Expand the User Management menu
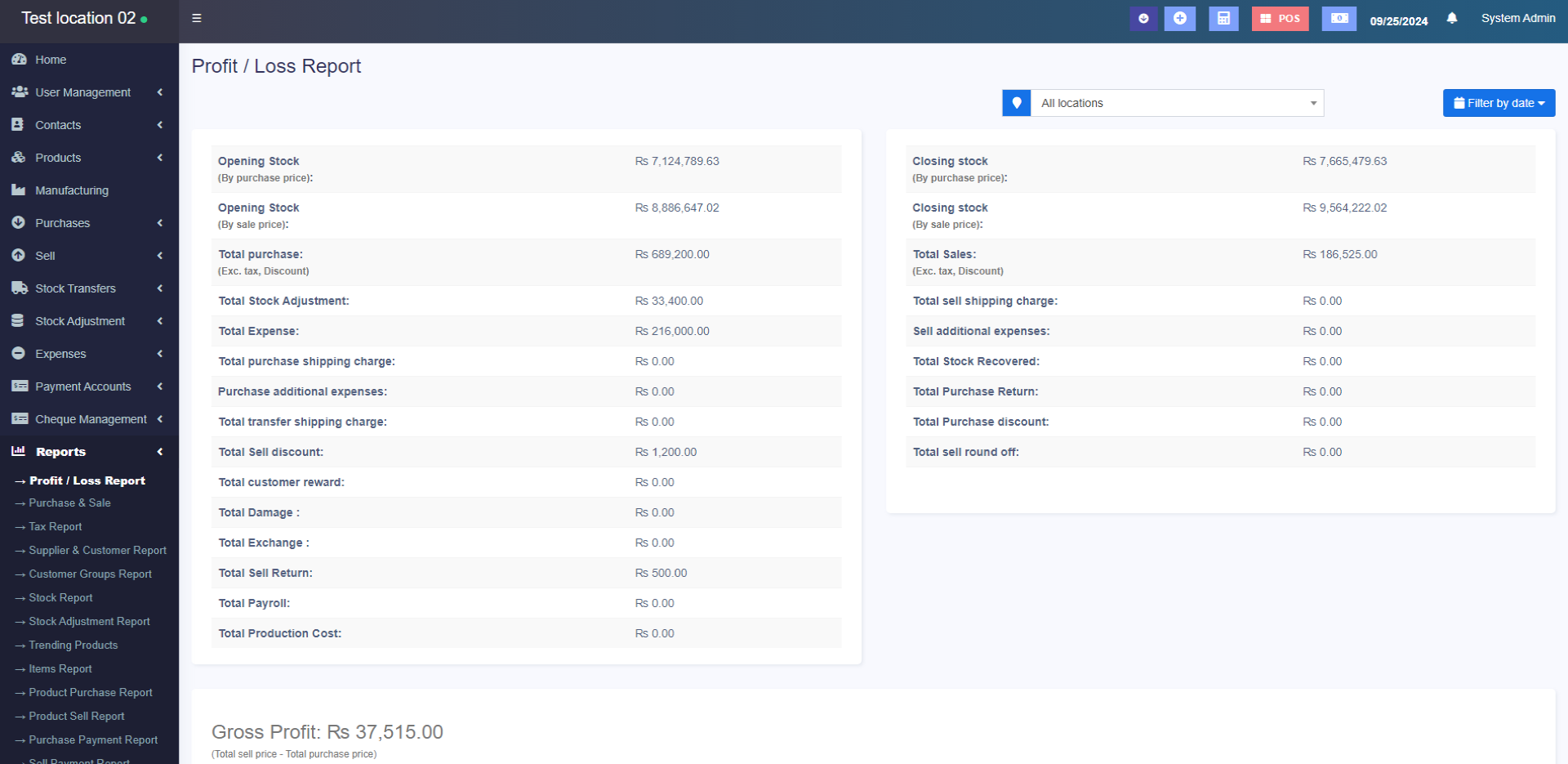Screen dimensions: 1568x764 pos(82,92)
